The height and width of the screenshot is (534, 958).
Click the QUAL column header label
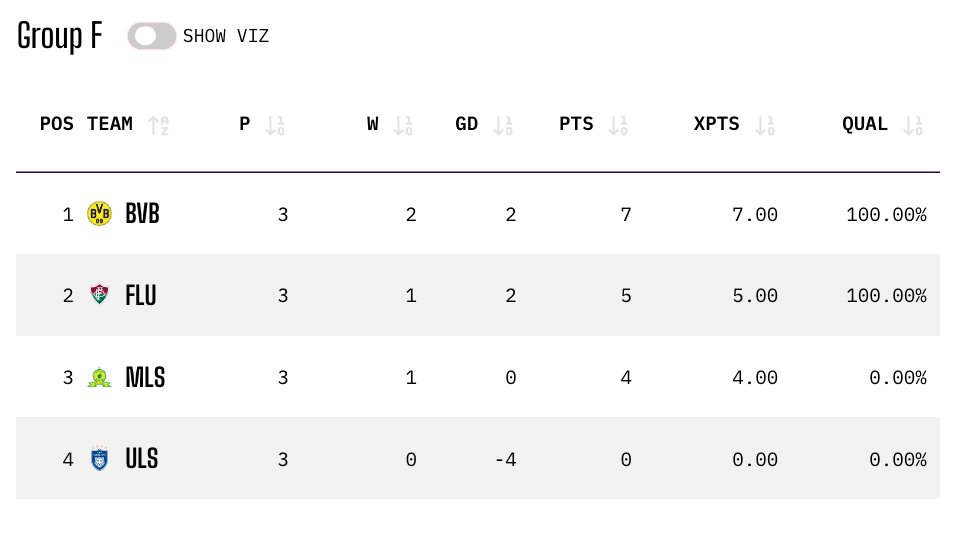point(865,124)
